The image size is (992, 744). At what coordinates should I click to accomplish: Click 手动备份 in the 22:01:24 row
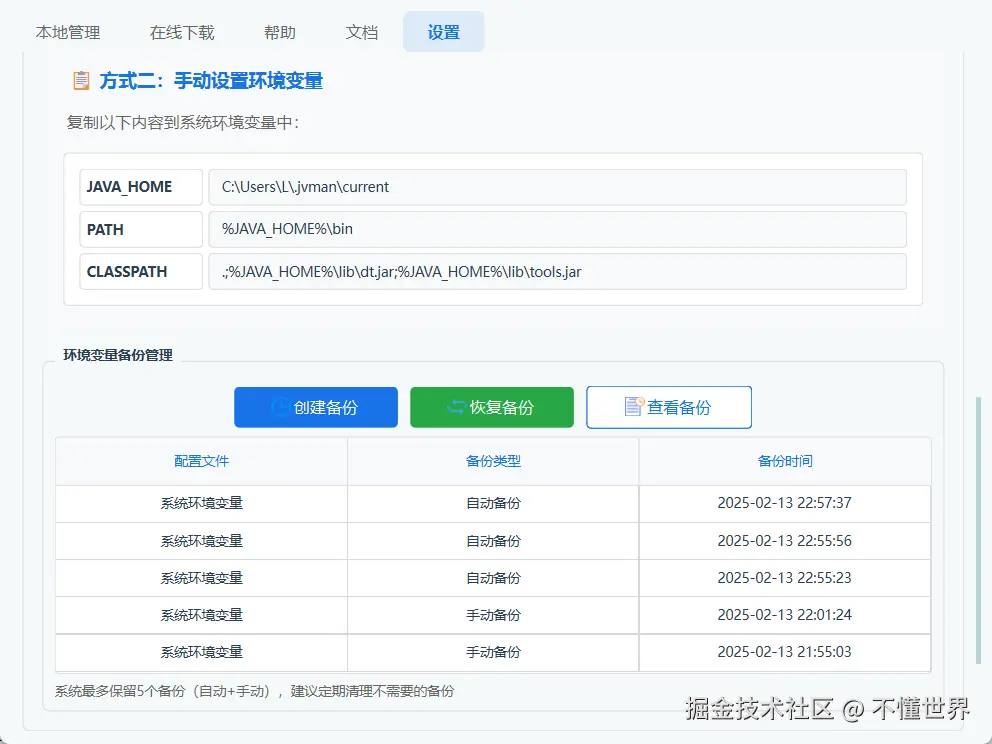point(493,615)
